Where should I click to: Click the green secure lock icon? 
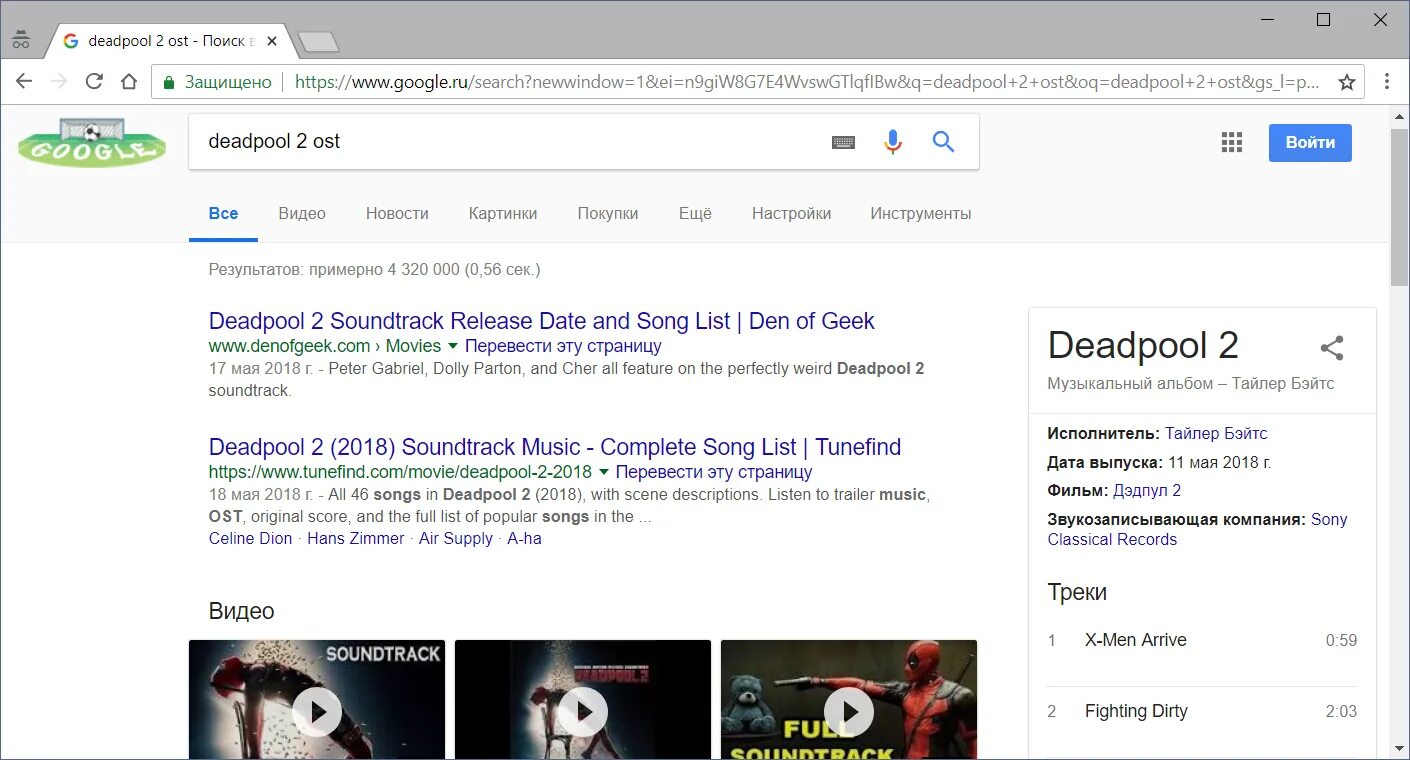169,82
